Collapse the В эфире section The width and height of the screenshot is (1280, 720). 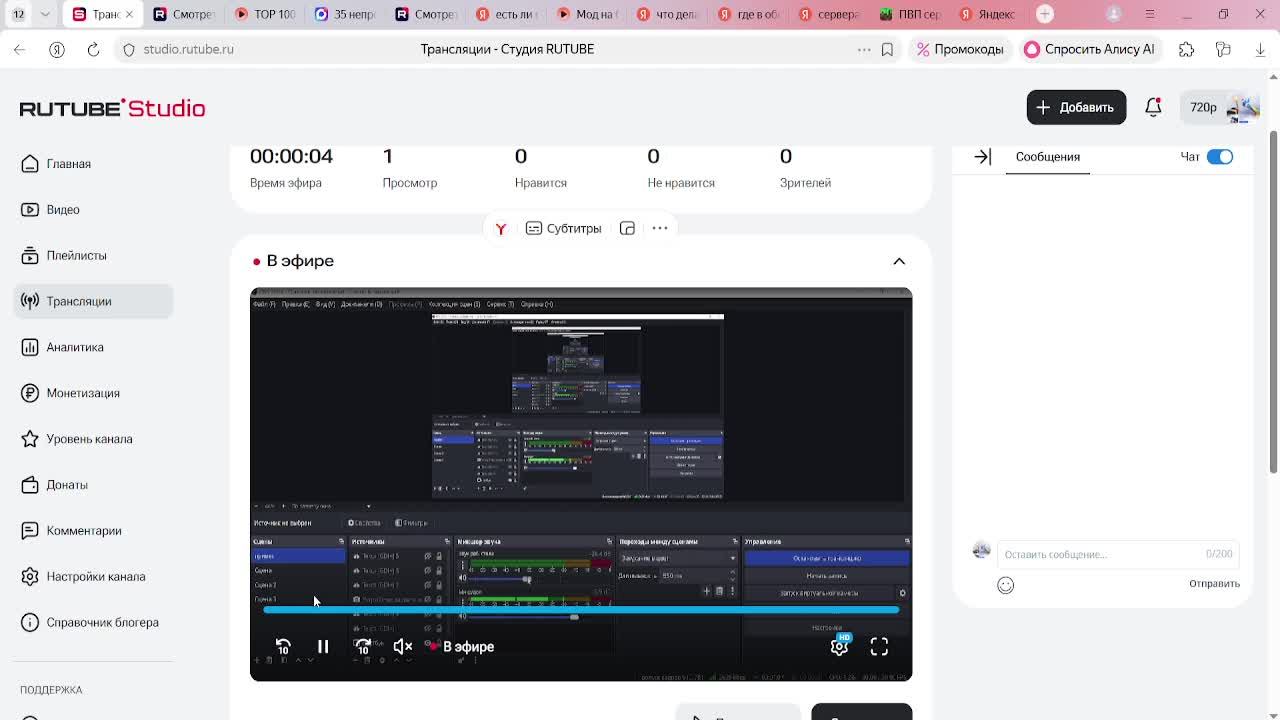[x=899, y=261]
